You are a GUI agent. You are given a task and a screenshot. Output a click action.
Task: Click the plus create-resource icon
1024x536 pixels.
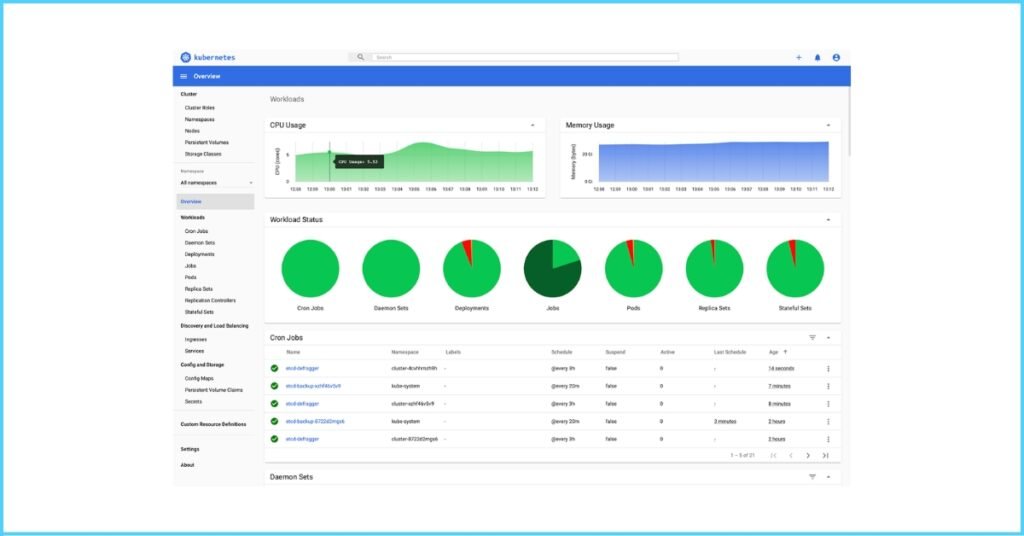tap(798, 57)
